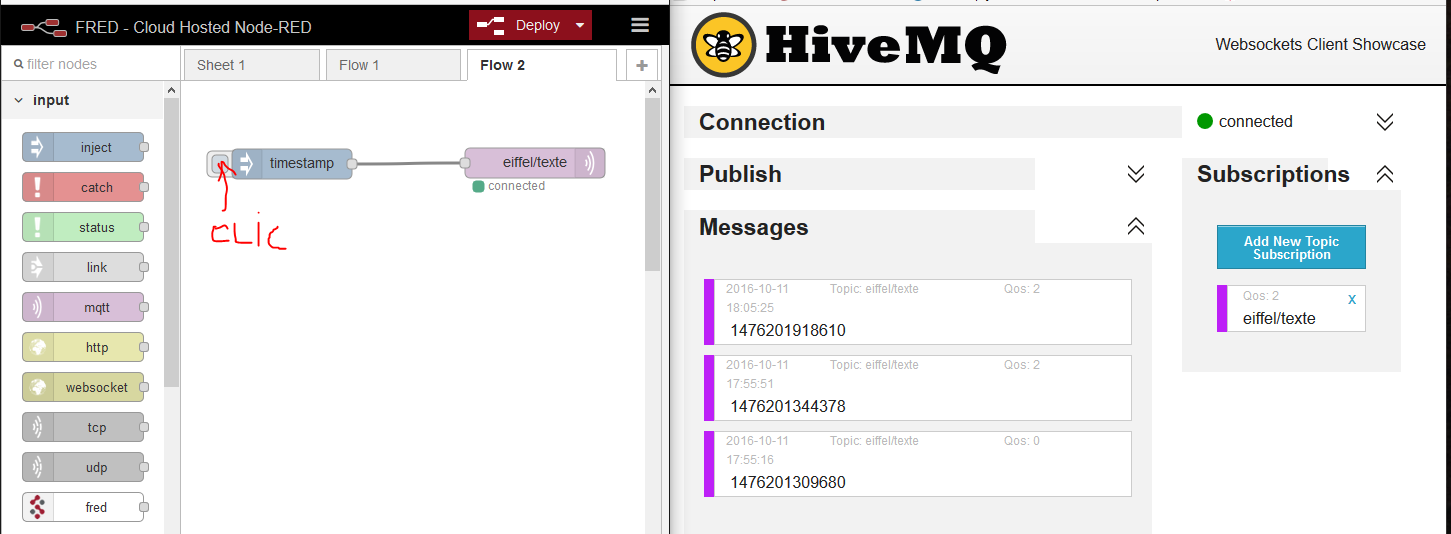
Task: Click Add New Topic Subscription button
Action: tap(1291, 247)
